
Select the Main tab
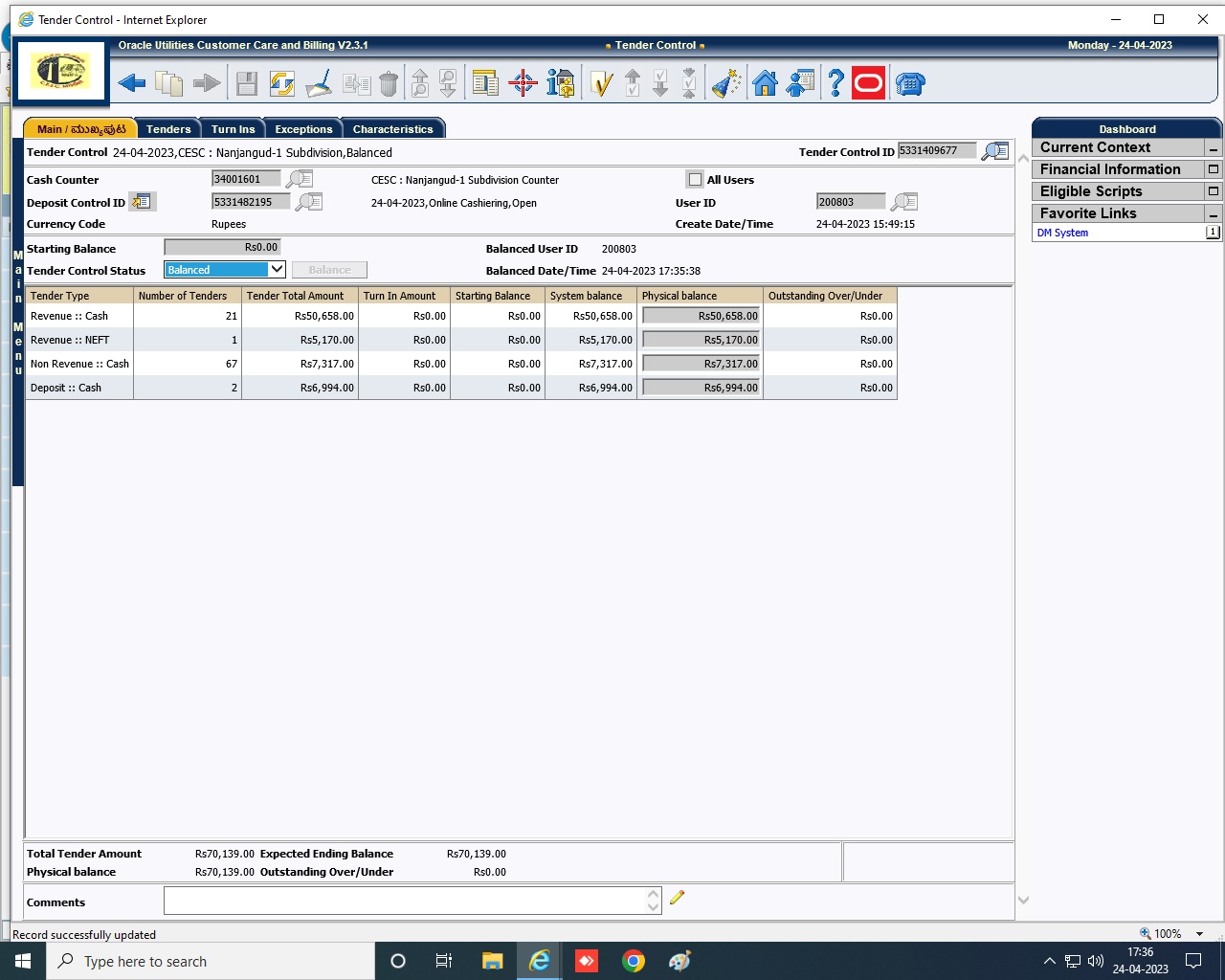(80, 129)
